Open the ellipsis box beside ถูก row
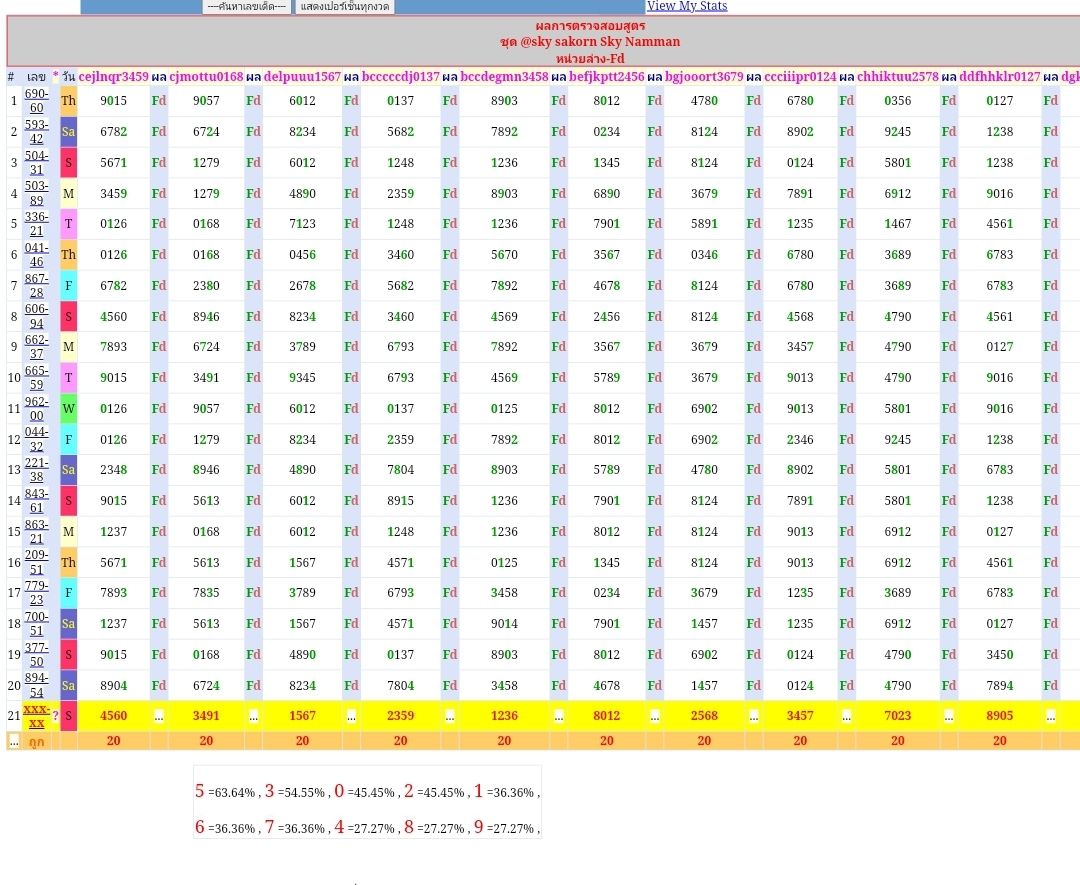This screenshot has height=885, width=1080. click(14, 741)
